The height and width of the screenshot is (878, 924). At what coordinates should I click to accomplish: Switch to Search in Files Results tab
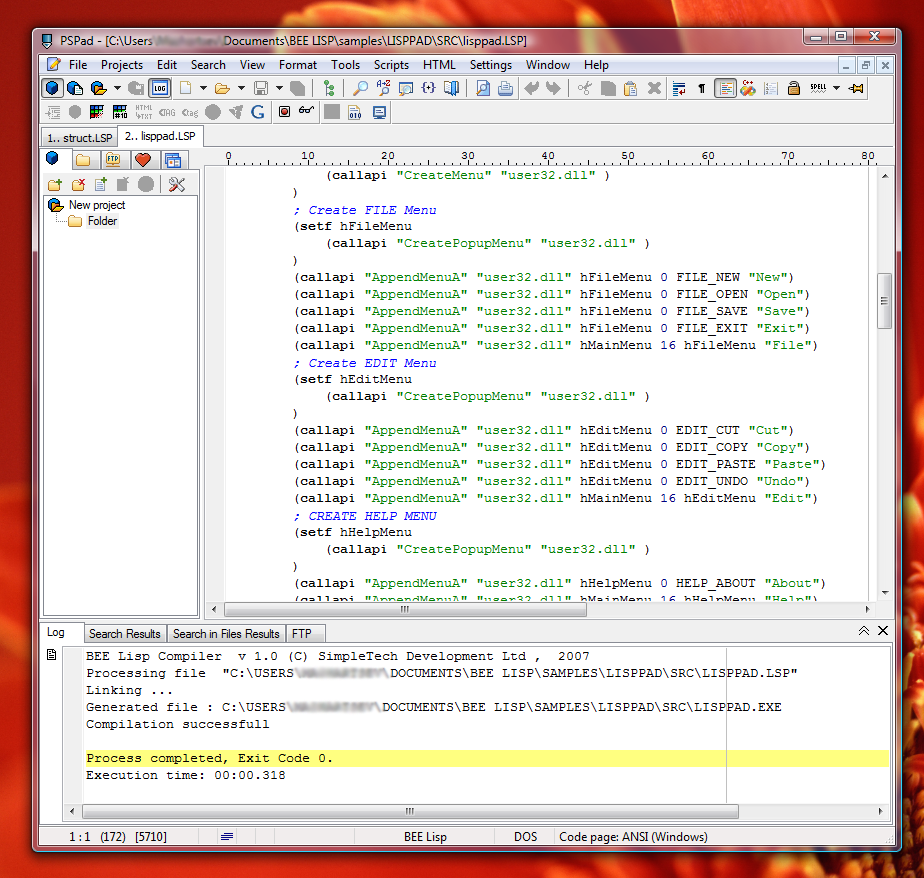(x=226, y=633)
